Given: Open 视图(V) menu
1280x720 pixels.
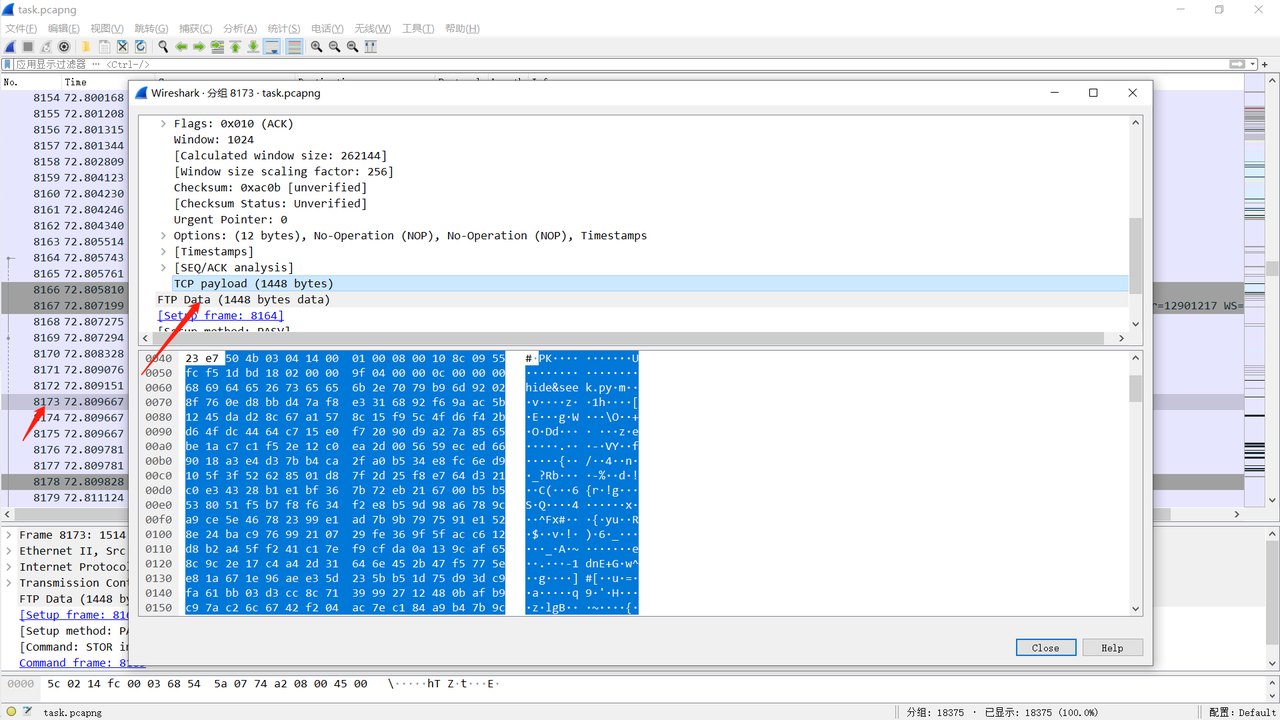Looking at the screenshot, I should (107, 28).
